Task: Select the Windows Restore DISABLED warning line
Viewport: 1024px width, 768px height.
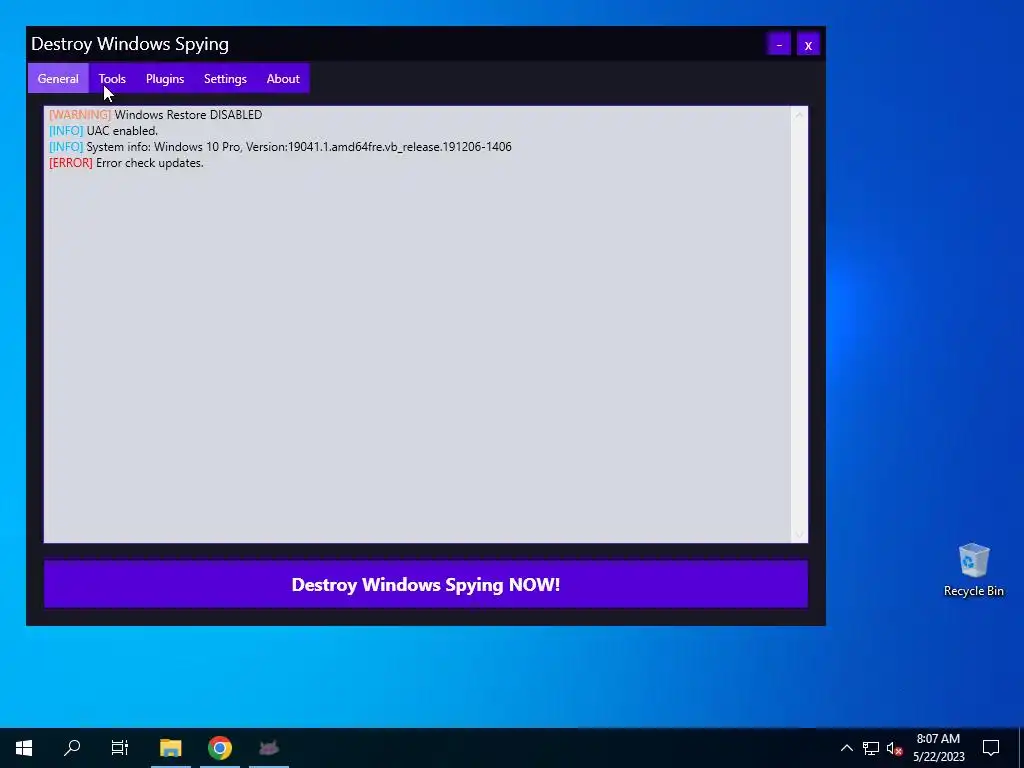Action: pos(155,114)
